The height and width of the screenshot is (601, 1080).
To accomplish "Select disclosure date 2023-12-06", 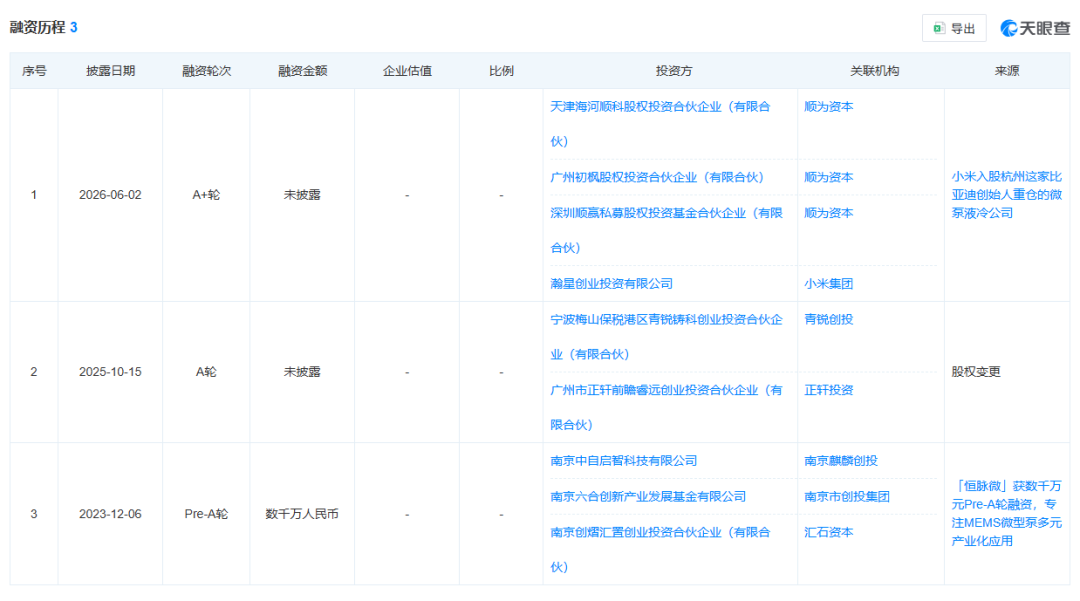I will tap(110, 514).
